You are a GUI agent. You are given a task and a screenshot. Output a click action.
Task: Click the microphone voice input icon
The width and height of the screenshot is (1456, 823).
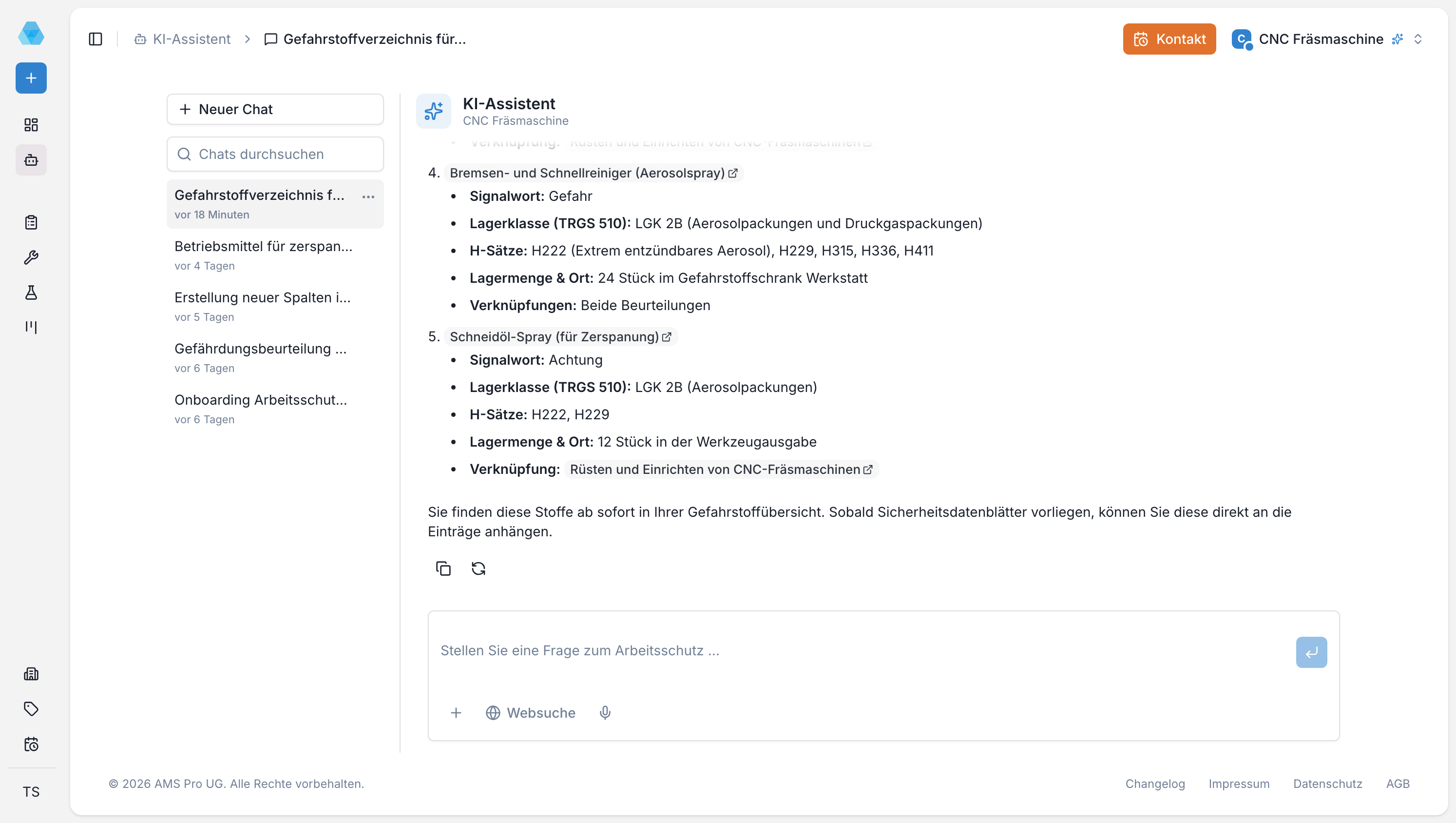coord(605,713)
